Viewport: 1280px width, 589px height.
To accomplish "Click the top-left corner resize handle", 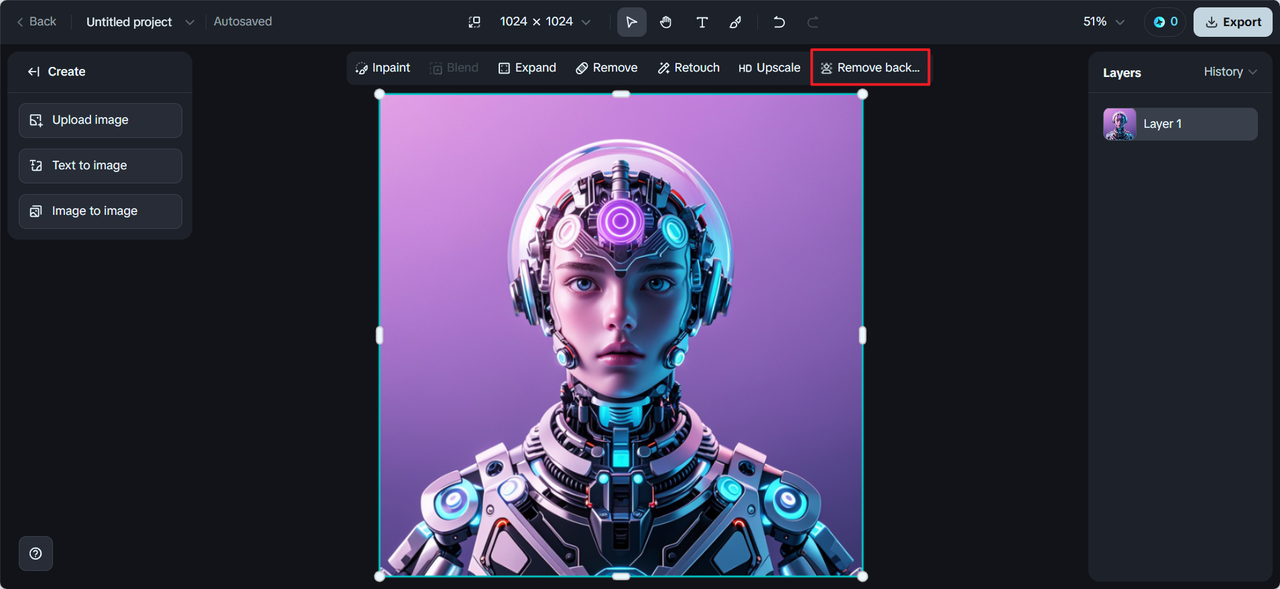I will (x=380, y=94).
